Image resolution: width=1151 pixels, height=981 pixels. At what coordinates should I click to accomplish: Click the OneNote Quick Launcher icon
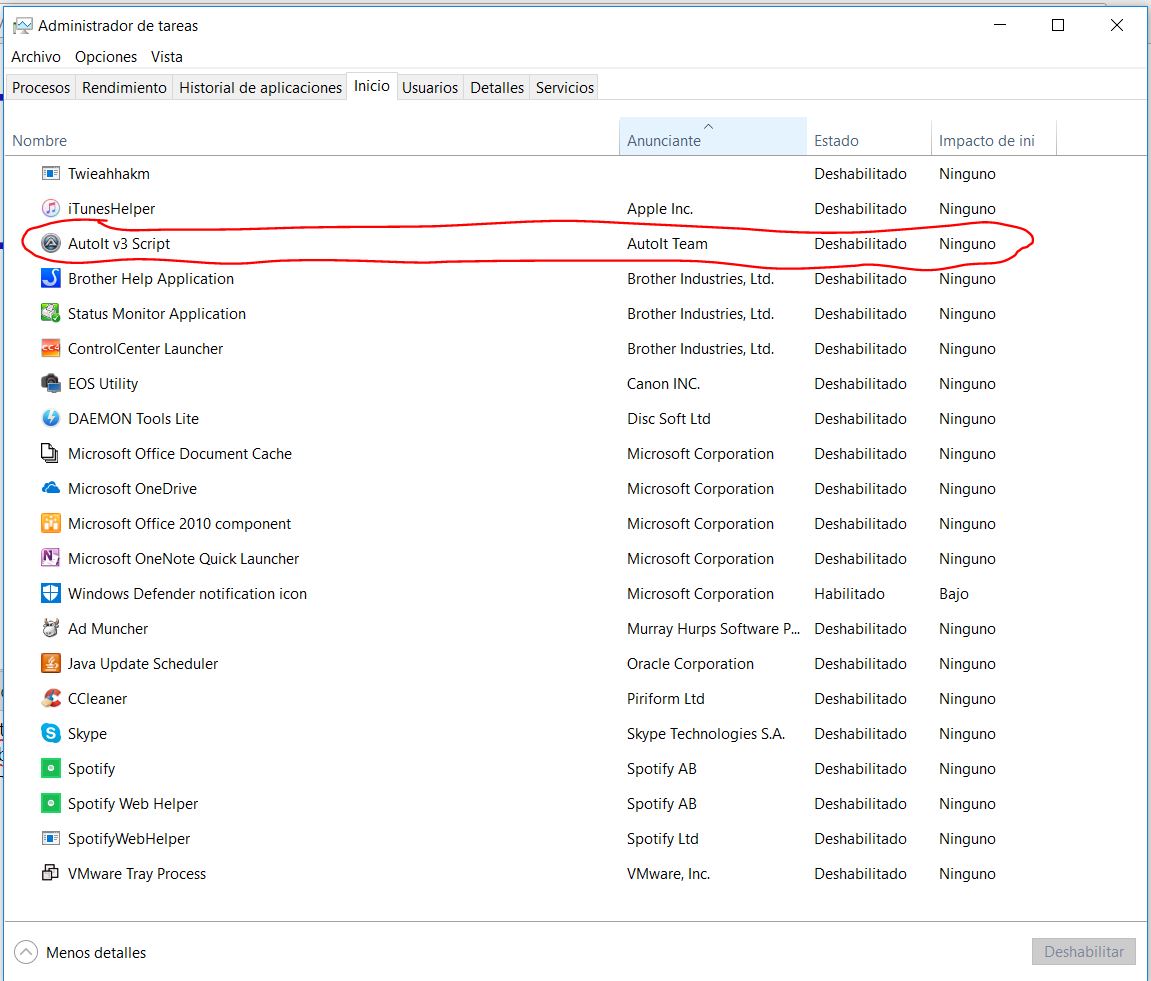tap(51, 558)
